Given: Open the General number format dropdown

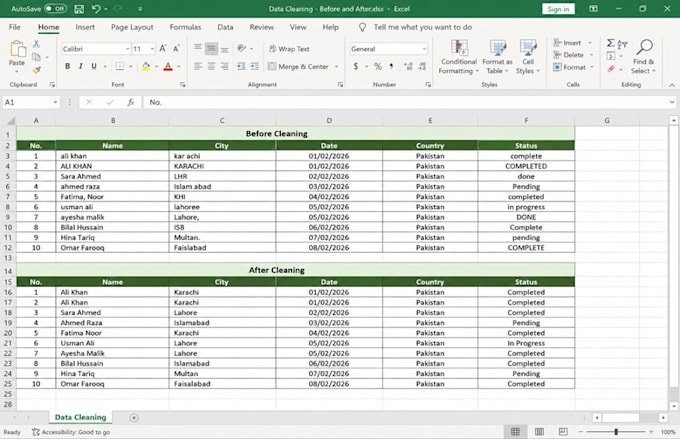Looking at the screenshot, I should pyautogui.click(x=424, y=49).
